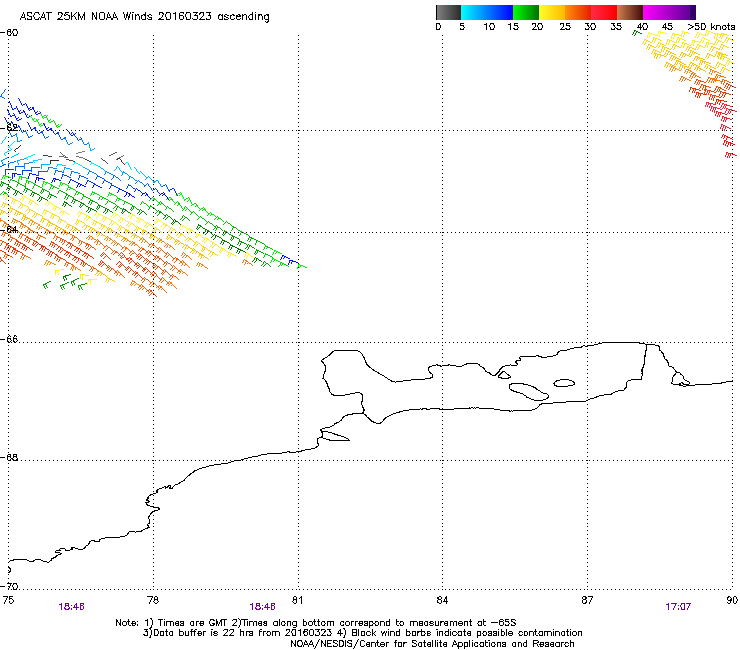
Task: Click the cyan-to-blue 5-15 knots color segment
Action: tap(487, 12)
